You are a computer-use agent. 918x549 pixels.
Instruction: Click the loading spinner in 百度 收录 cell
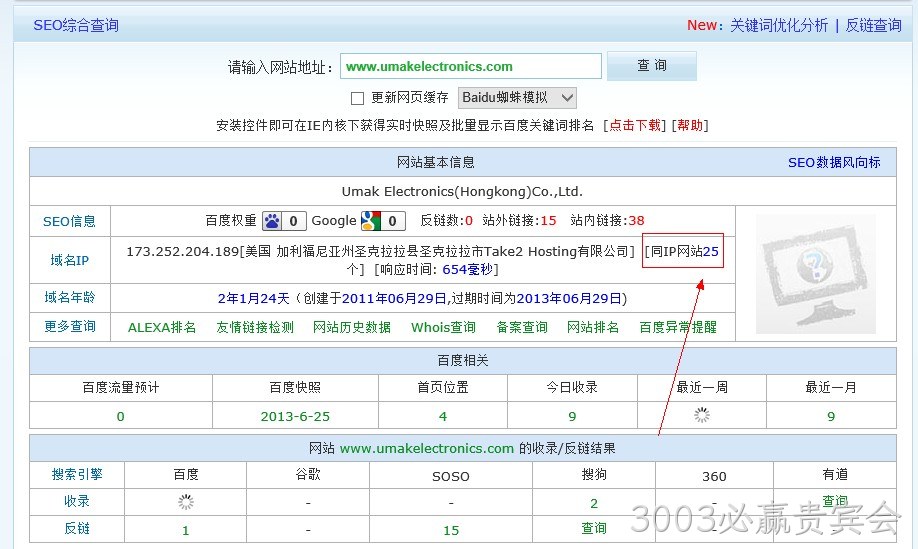186,502
